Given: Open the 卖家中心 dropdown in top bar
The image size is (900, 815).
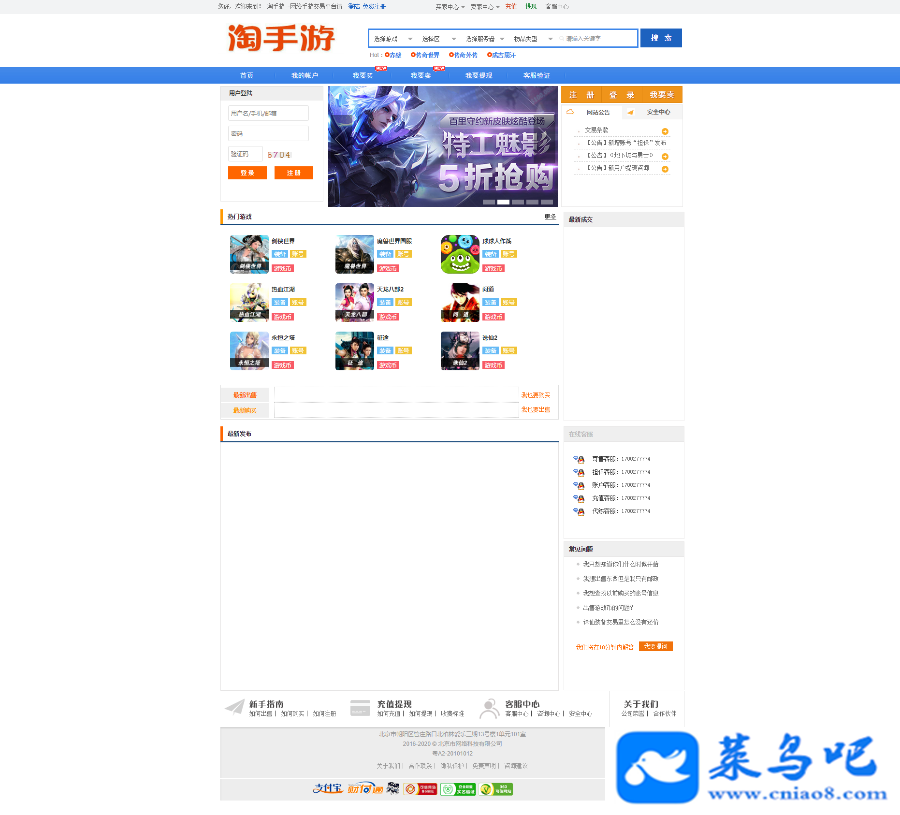Looking at the screenshot, I should 485,6.
